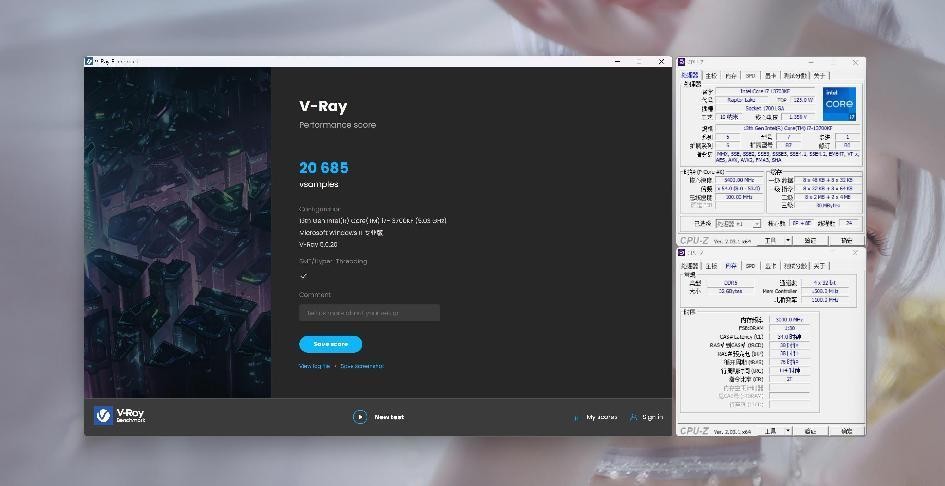Click the V-Ray Benchmark logo in footer
945x486 pixels.
[x=119, y=415]
